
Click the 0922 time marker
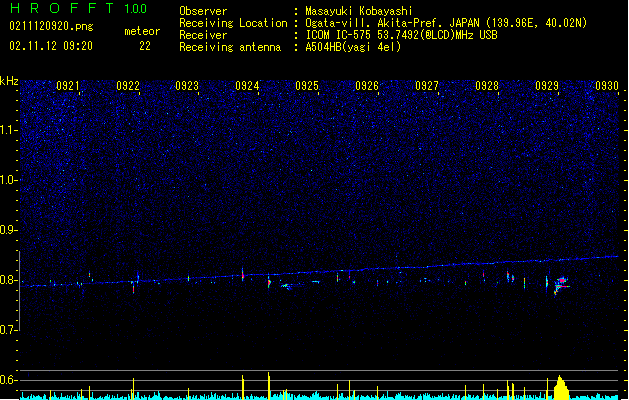[128, 86]
